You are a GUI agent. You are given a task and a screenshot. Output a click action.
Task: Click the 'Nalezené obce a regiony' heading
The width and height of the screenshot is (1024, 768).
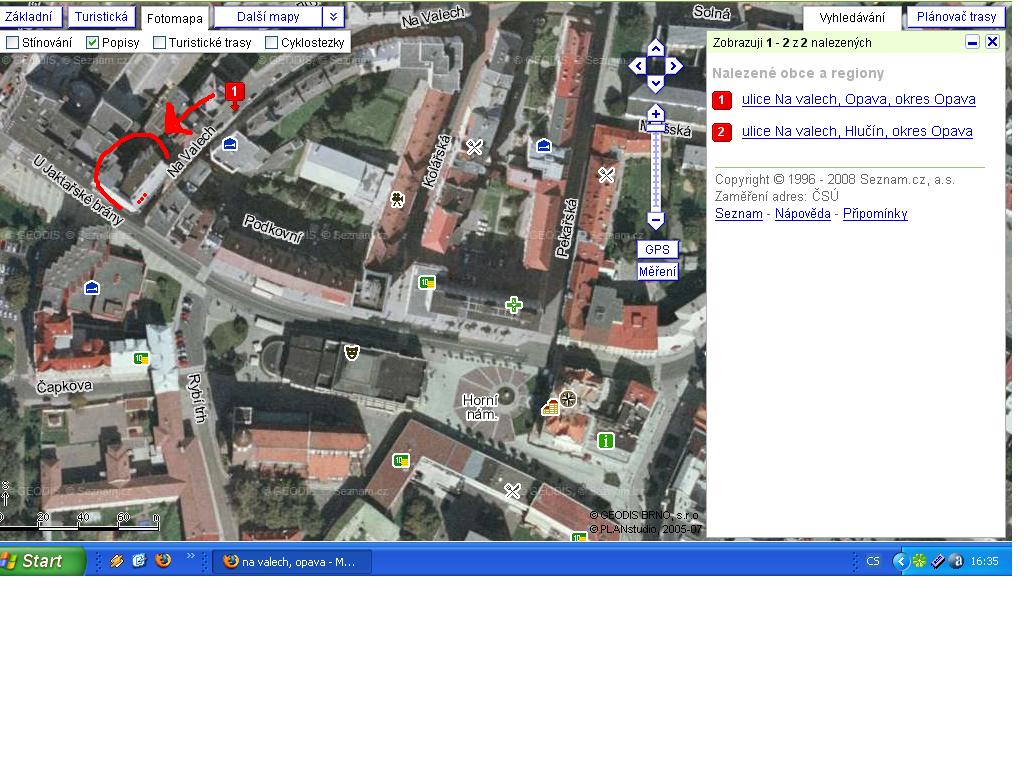(x=798, y=73)
